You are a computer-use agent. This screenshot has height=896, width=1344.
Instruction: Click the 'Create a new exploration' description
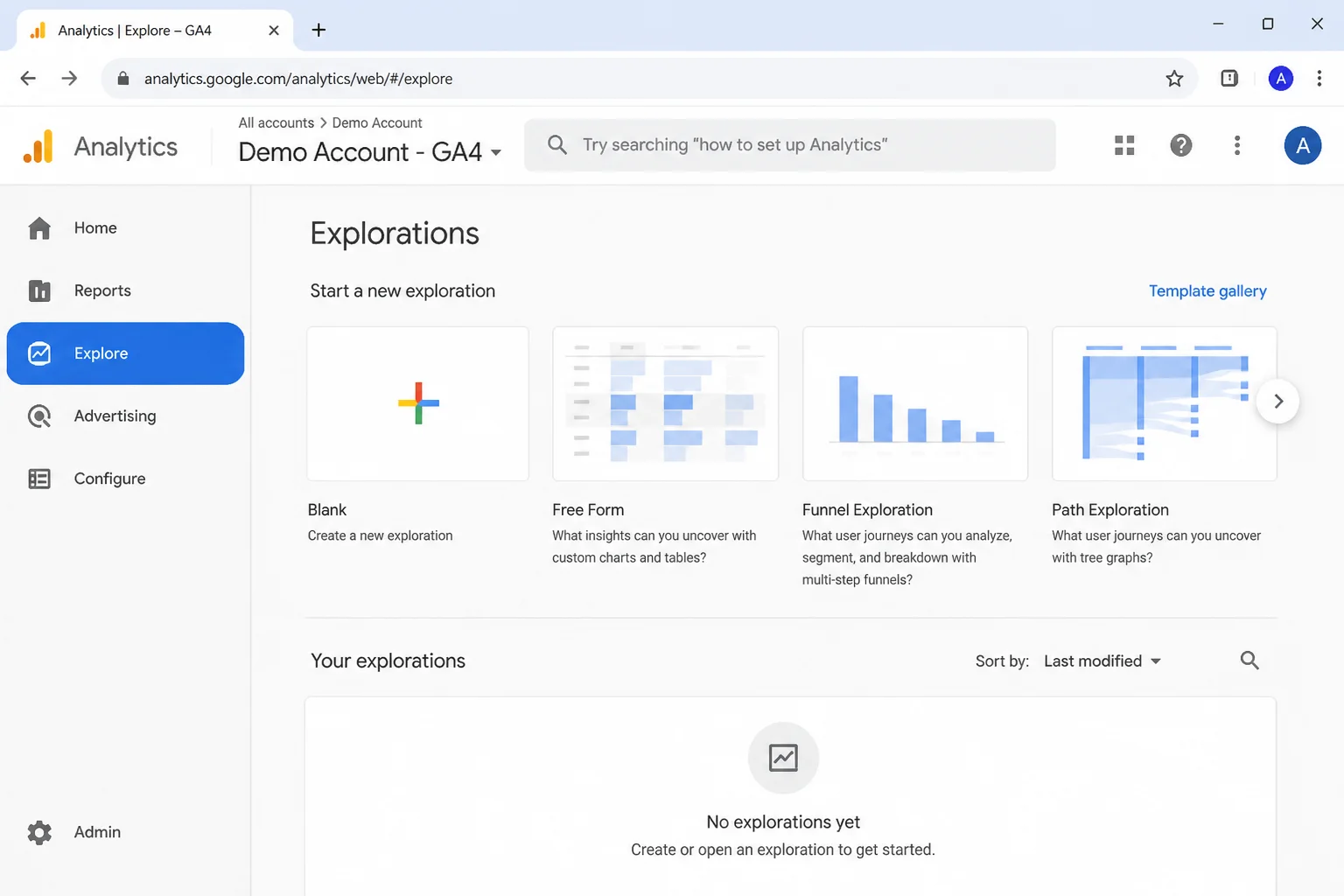[x=380, y=535]
